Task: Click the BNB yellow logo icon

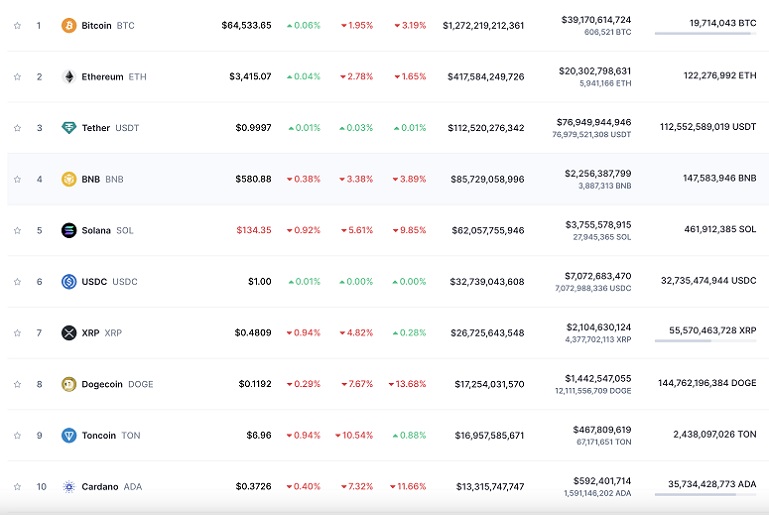Action: (x=69, y=179)
